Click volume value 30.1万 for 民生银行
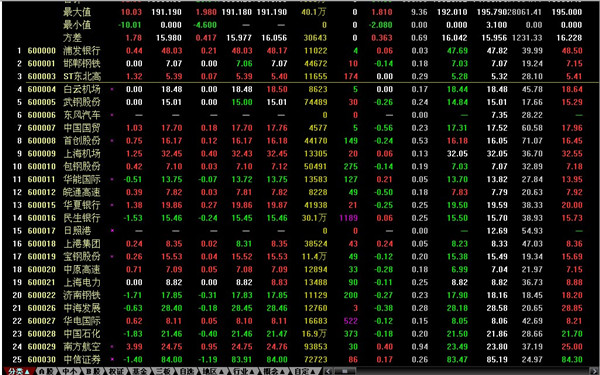The image size is (600, 375). (314, 218)
